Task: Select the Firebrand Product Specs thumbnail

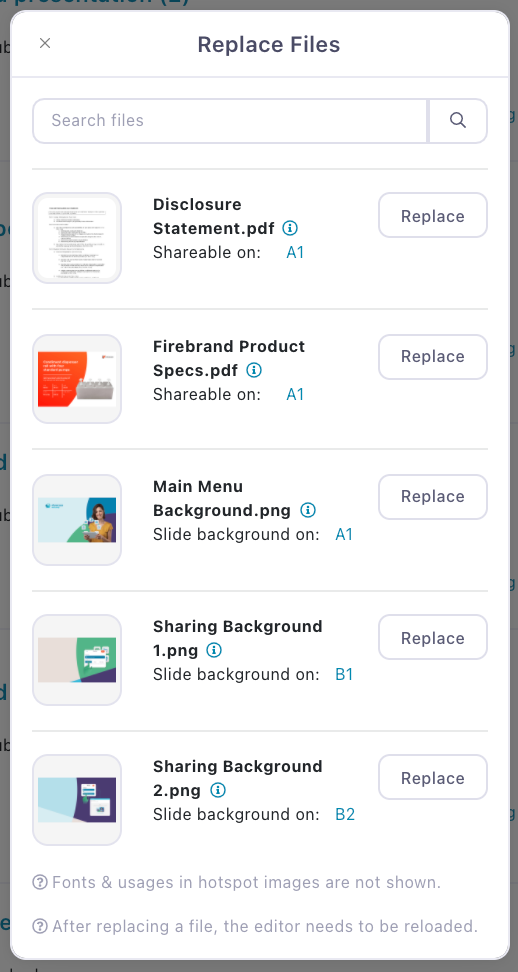Action: pos(77,379)
